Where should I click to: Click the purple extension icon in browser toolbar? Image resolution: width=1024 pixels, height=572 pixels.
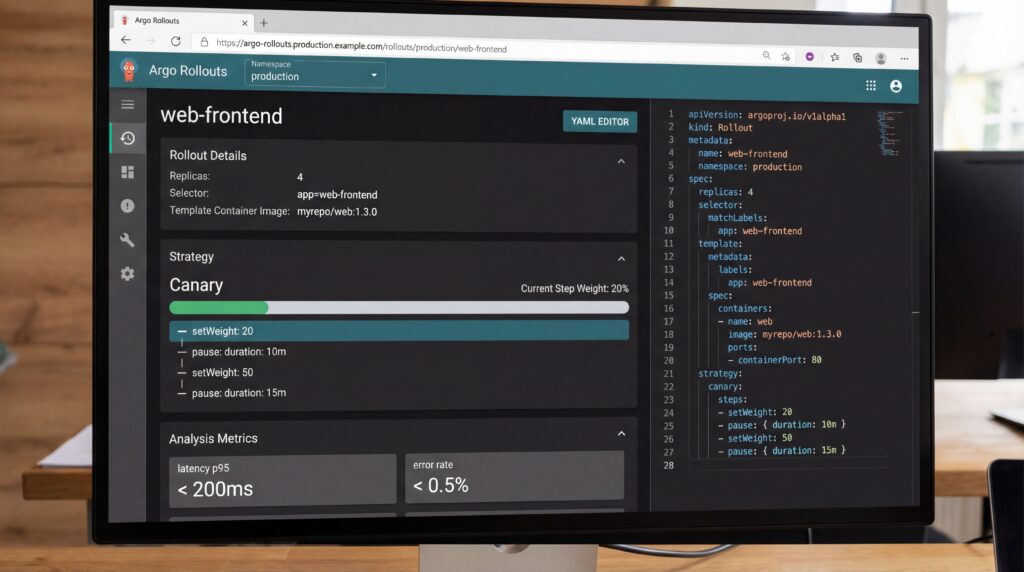pos(810,57)
